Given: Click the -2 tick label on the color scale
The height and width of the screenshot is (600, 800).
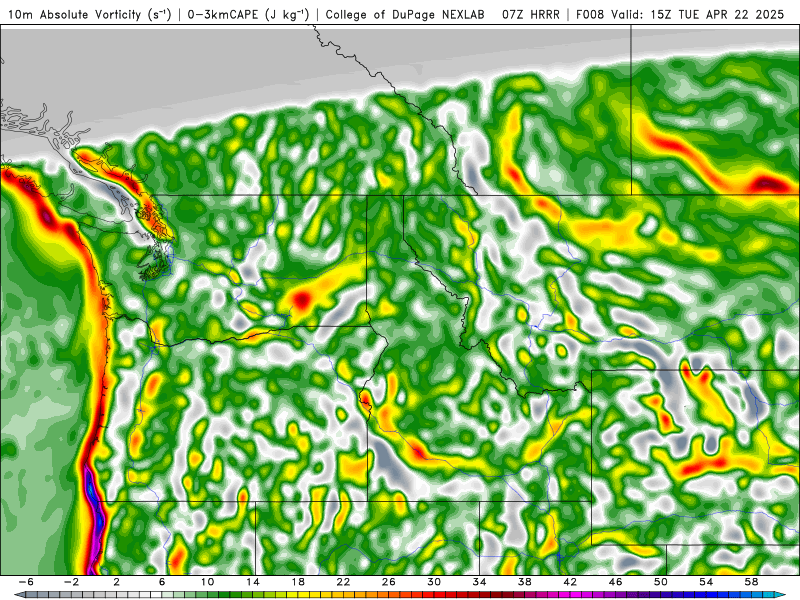Looking at the screenshot, I should (x=71, y=582).
